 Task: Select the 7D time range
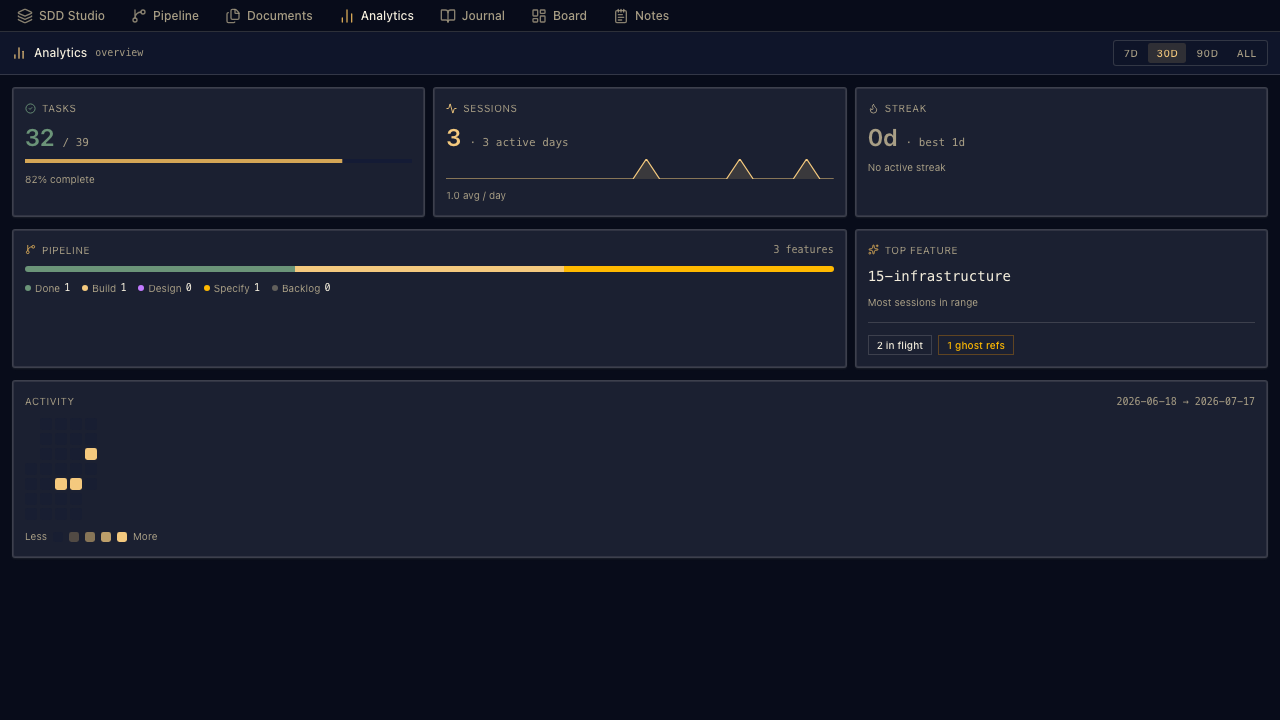pos(1131,53)
